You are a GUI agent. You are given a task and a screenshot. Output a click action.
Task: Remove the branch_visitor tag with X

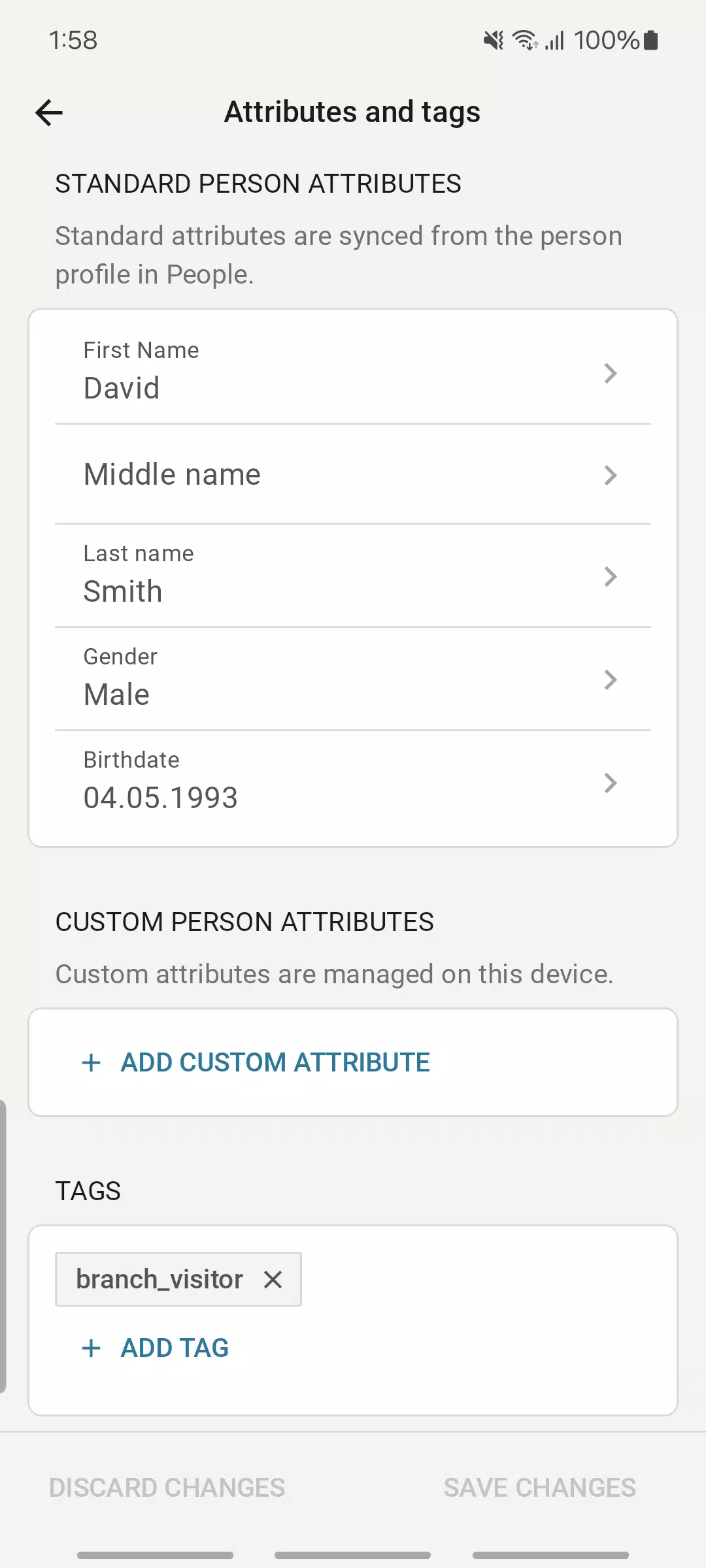pos(273,1279)
